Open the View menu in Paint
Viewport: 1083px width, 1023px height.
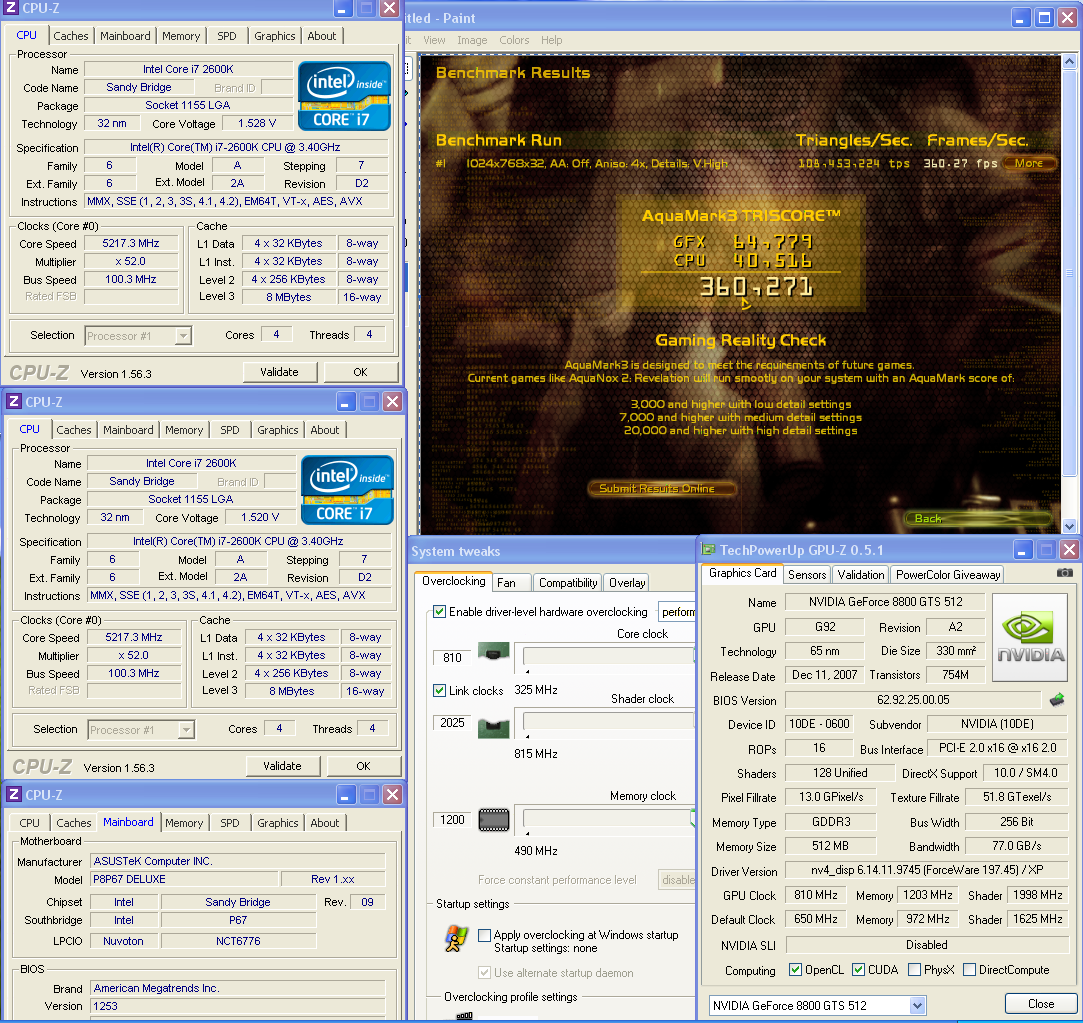pos(434,40)
